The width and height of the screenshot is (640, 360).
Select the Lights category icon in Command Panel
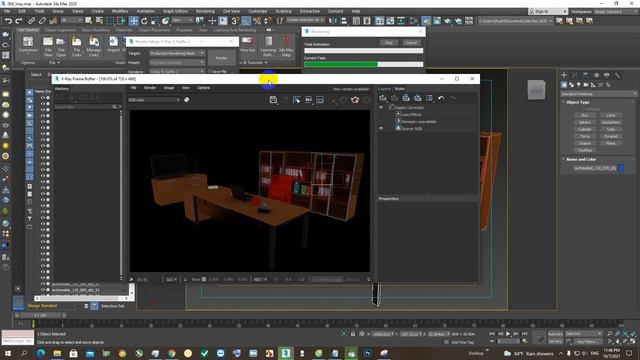click(578, 84)
